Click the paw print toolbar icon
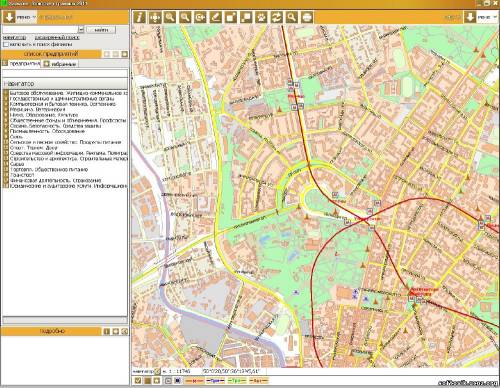Screen dimensions: 500x388 (261, 17)
